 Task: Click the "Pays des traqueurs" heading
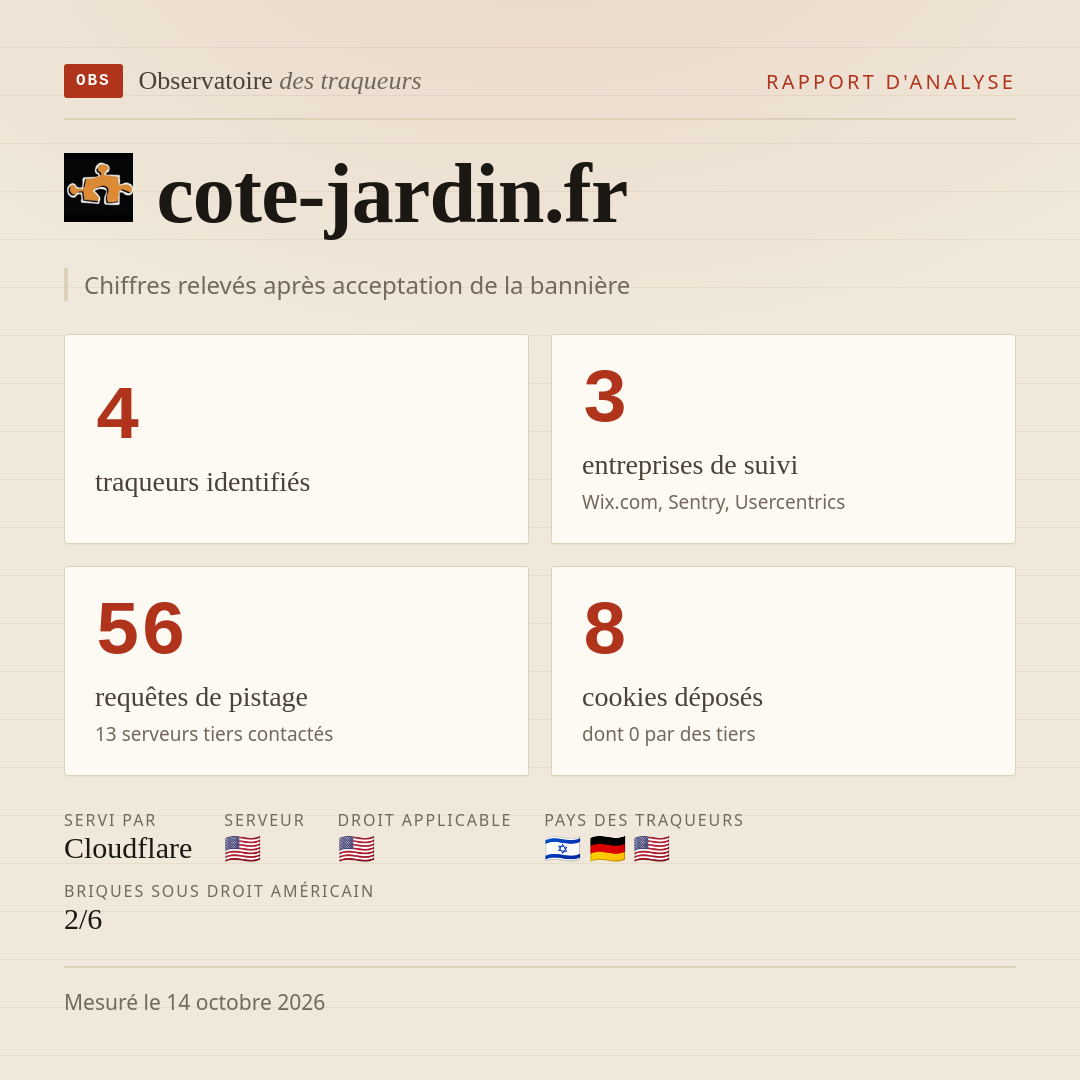point(644,820)
